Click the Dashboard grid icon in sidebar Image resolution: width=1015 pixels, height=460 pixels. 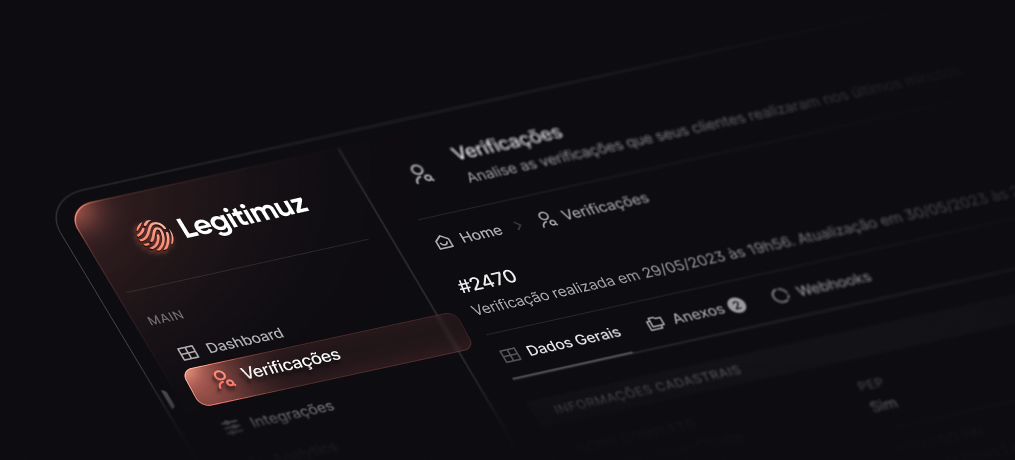(188, 353)
